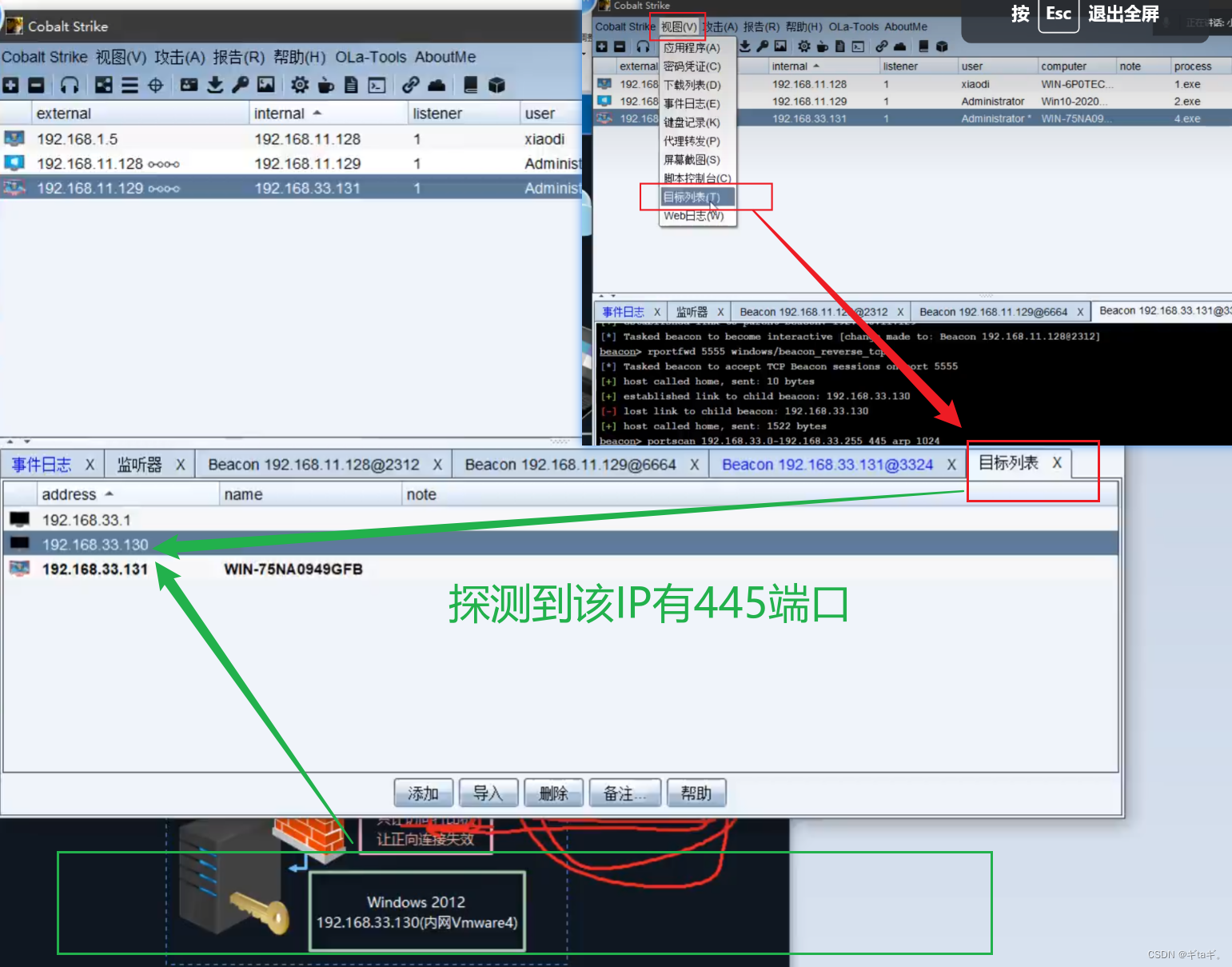
Task: Sort by external column header in left window
Action: click(141, 114)
